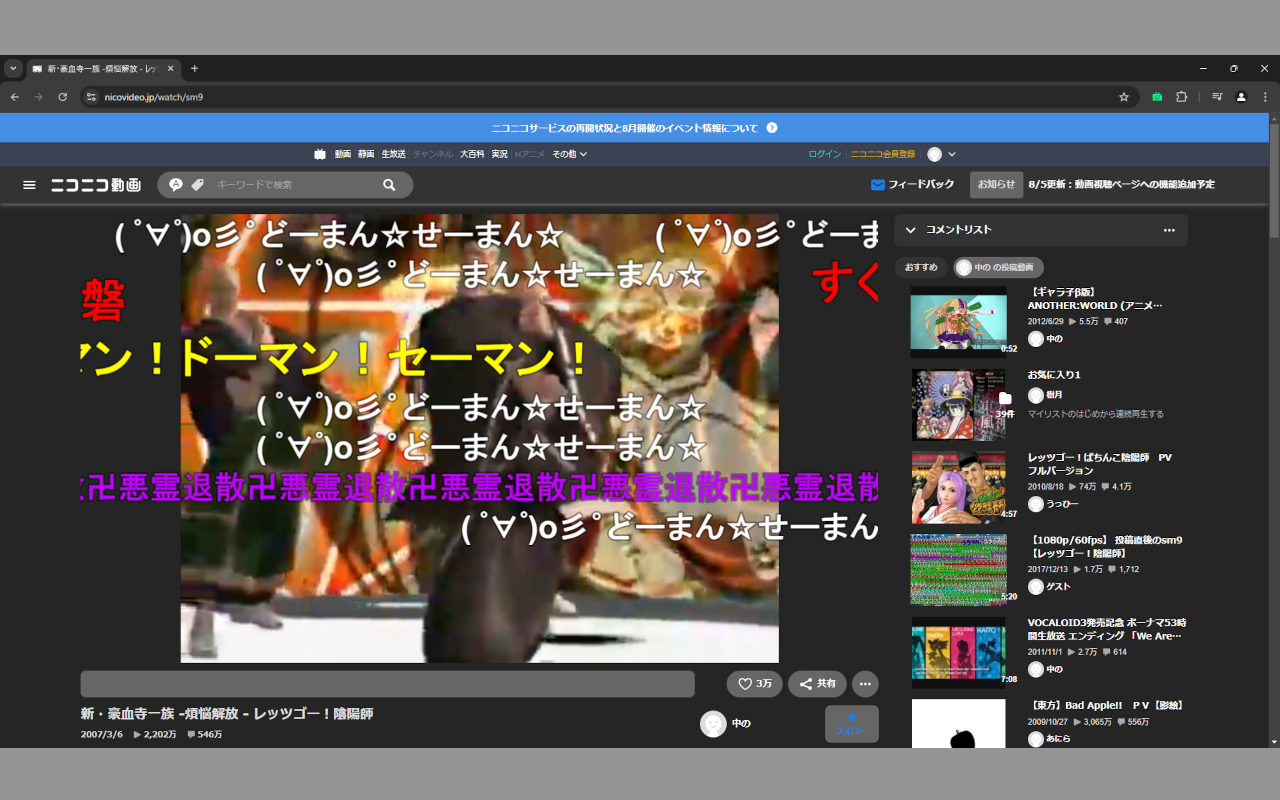Reload the page
This screenshot has height=800, width=1280.
(62, 97)
